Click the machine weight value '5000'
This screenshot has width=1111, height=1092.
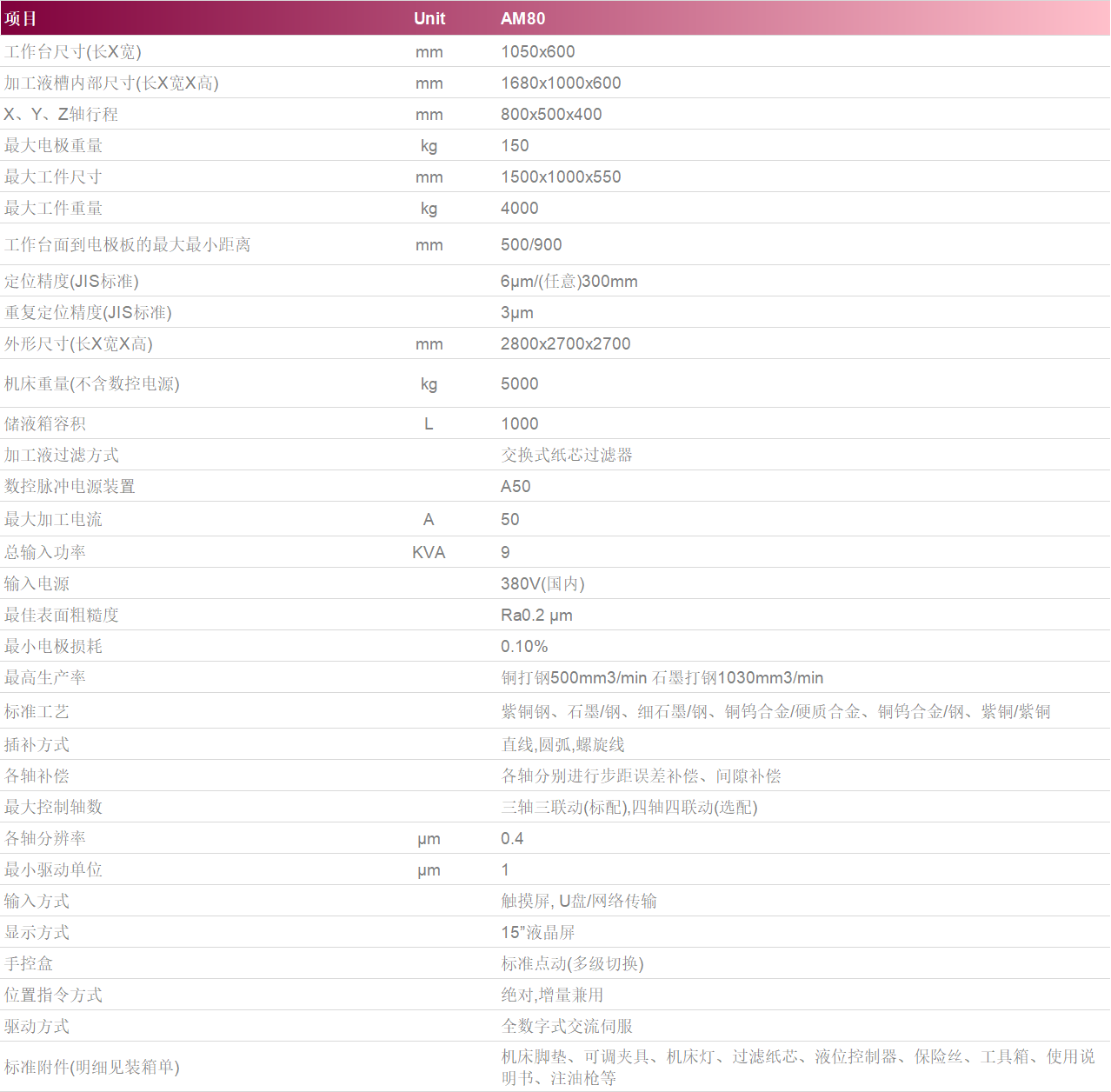520,383
